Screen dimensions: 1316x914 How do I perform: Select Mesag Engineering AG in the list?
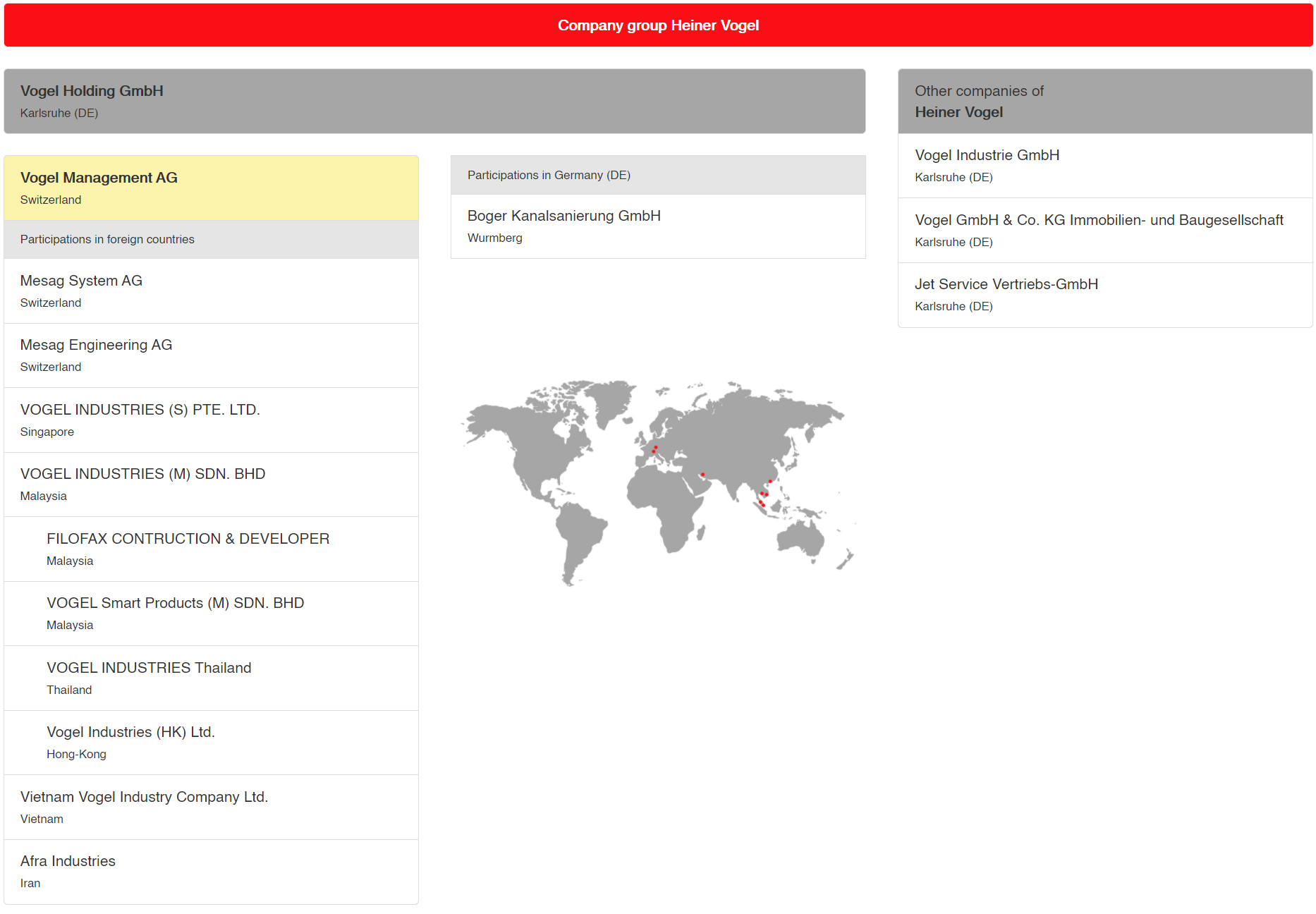(x=96, y=345)
